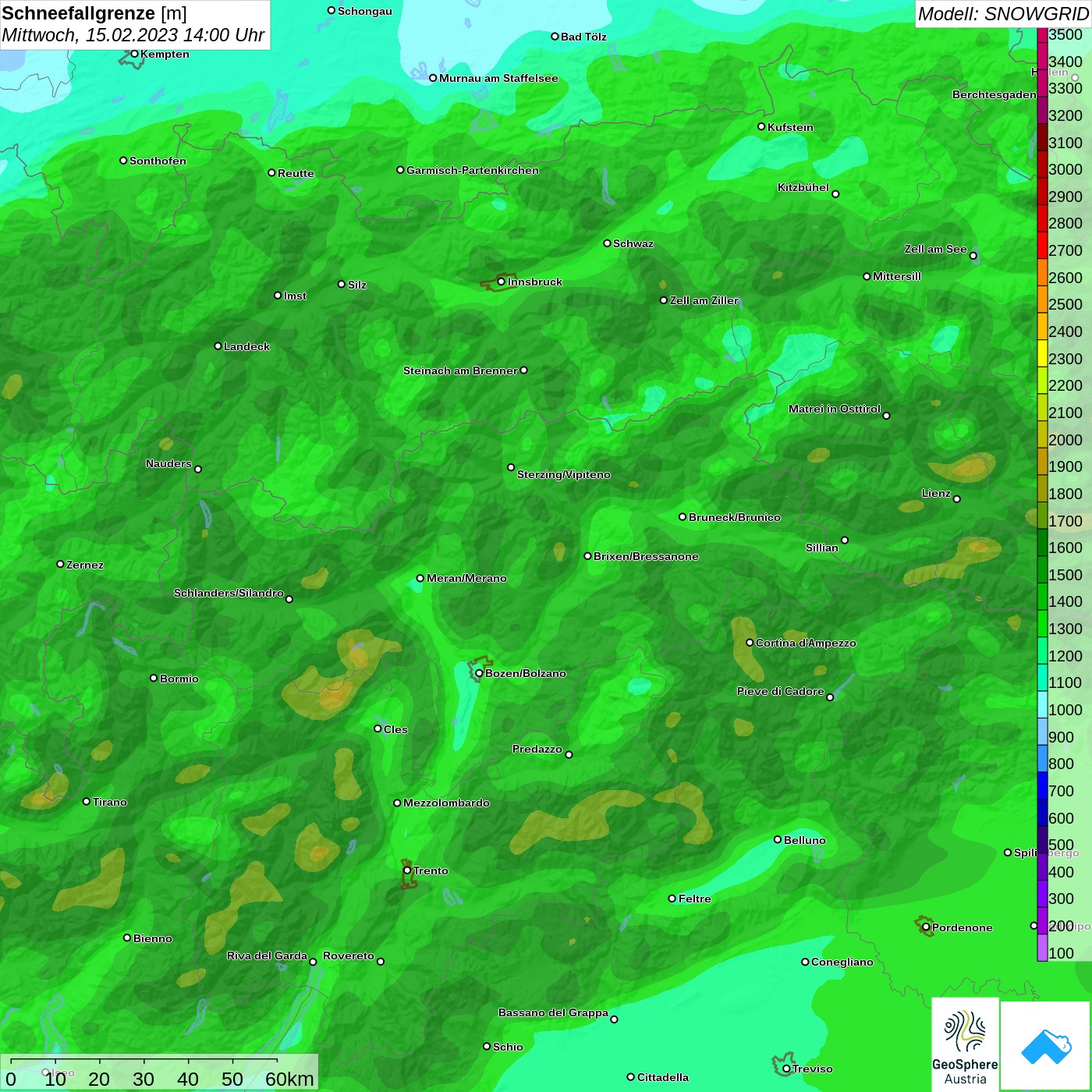Select the 3500 m legend color
The image size is (1092, 1092).
click(x=1042, y=35)
